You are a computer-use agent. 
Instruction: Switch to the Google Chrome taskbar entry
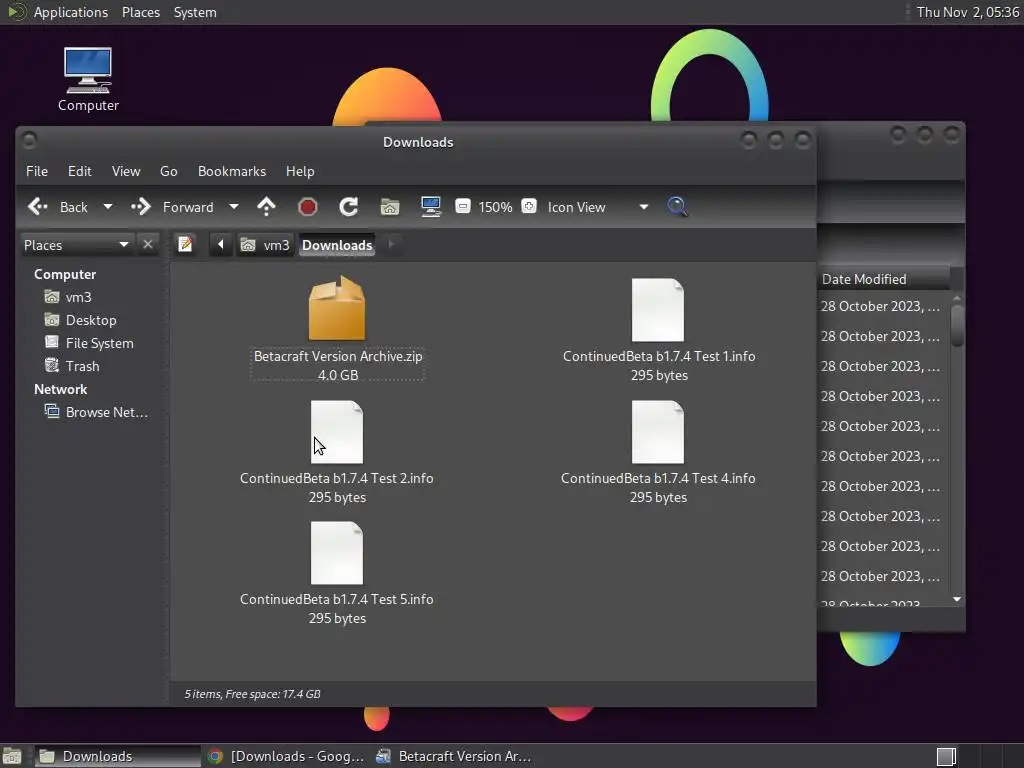click(285, 756)
